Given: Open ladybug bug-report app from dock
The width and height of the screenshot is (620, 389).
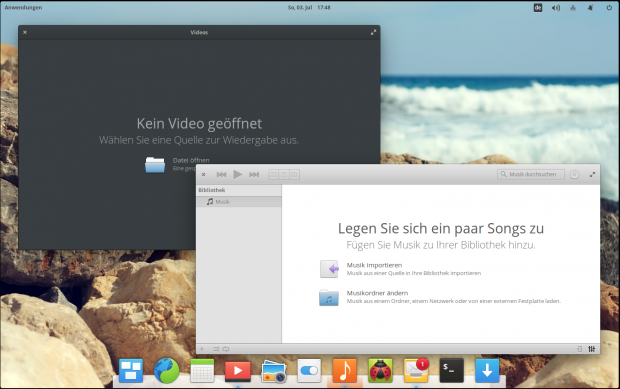Looking at the screenshot, I should (380, 371).
